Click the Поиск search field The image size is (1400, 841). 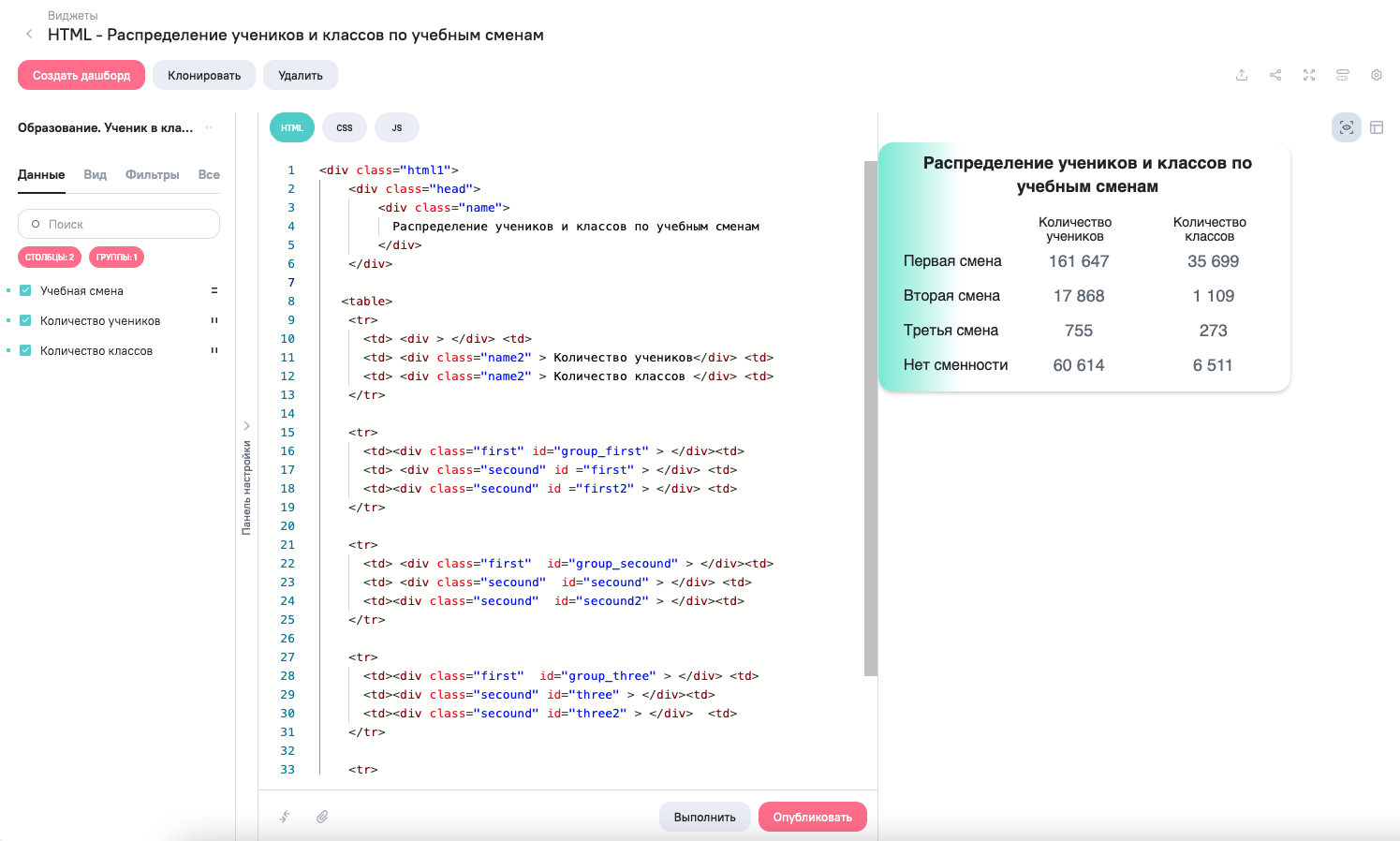tap(119, 224)
